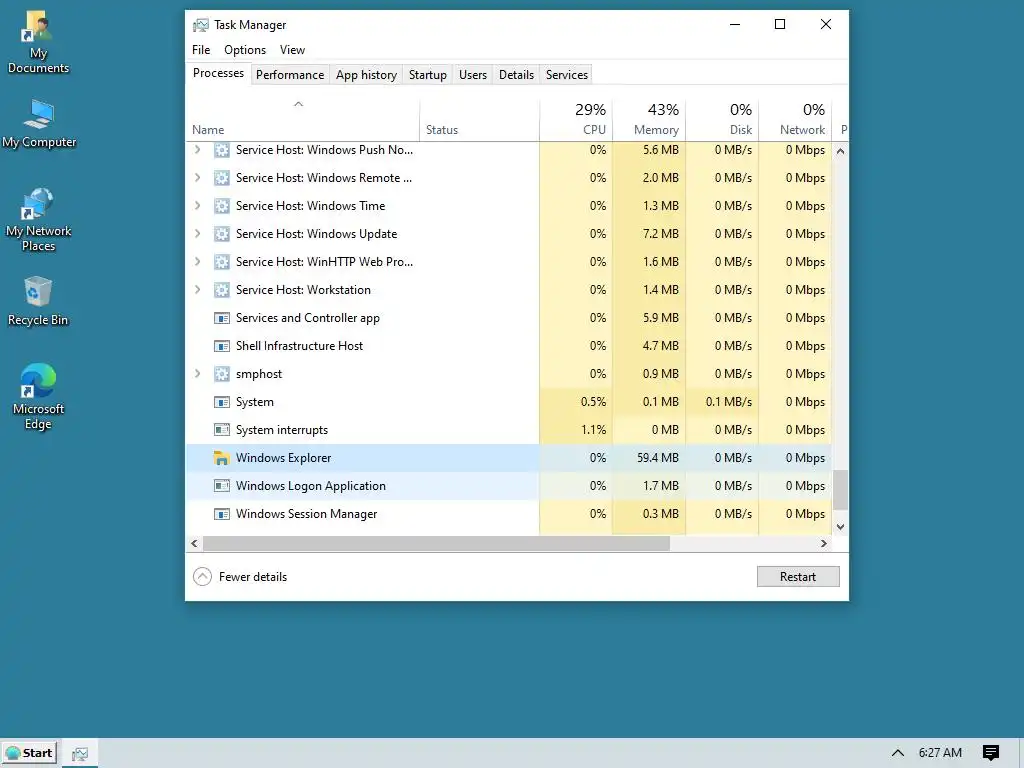Sort by the Memory column header
This screenshot has width=1024, height=768.
(x=648, y=120)
